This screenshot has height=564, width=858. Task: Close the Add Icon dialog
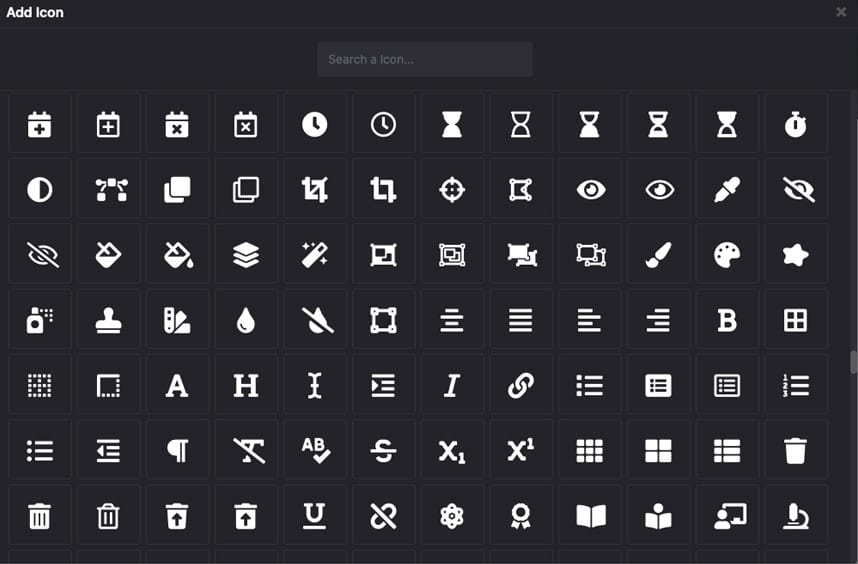pos(841,11)
